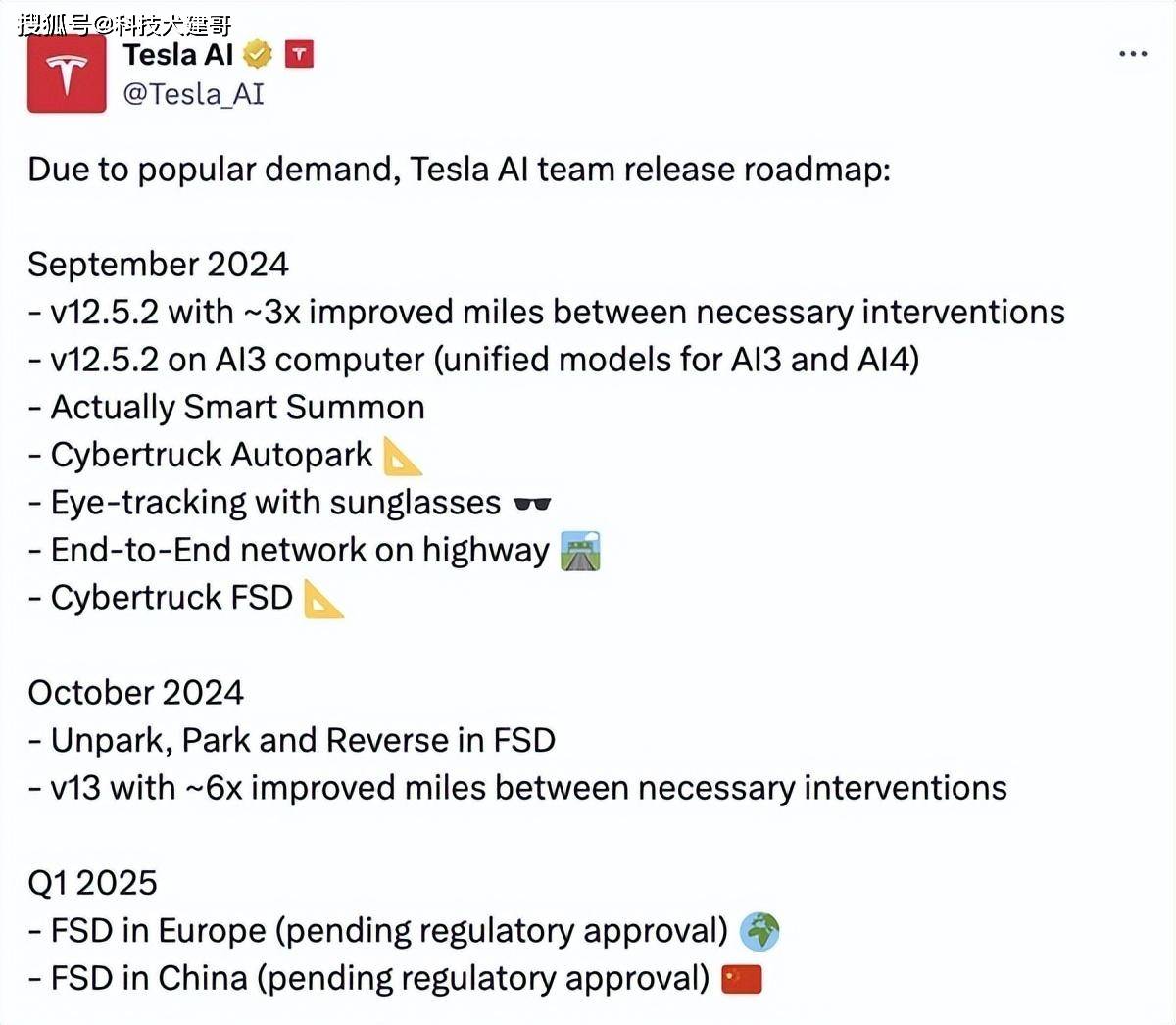
Task: Click the highway emoji after End-to-End network
Action: [x=580, y=551]
